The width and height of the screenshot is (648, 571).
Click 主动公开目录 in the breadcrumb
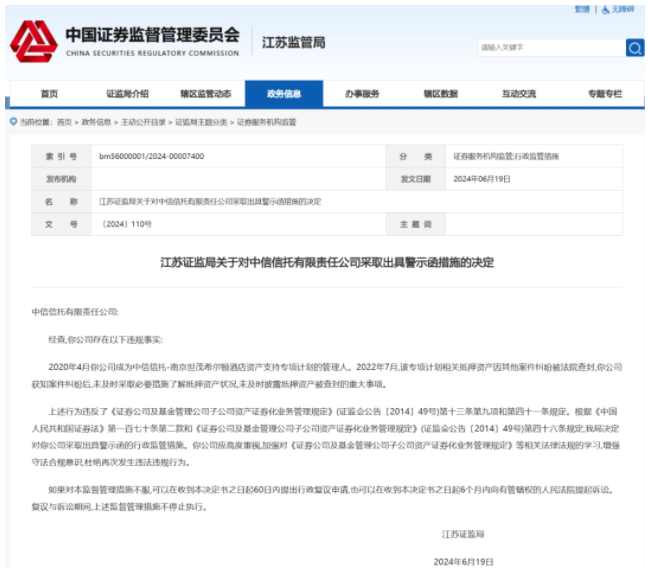pos(143,122)
